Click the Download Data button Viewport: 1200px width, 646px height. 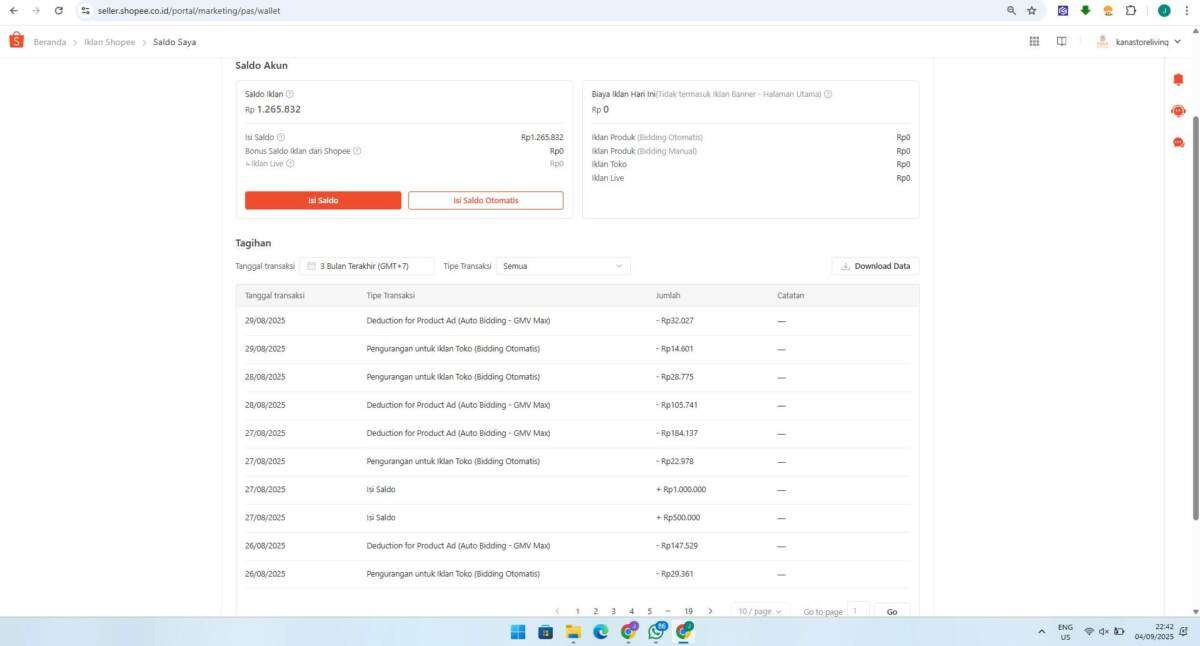pyautogui.click(x=875, y=266)
